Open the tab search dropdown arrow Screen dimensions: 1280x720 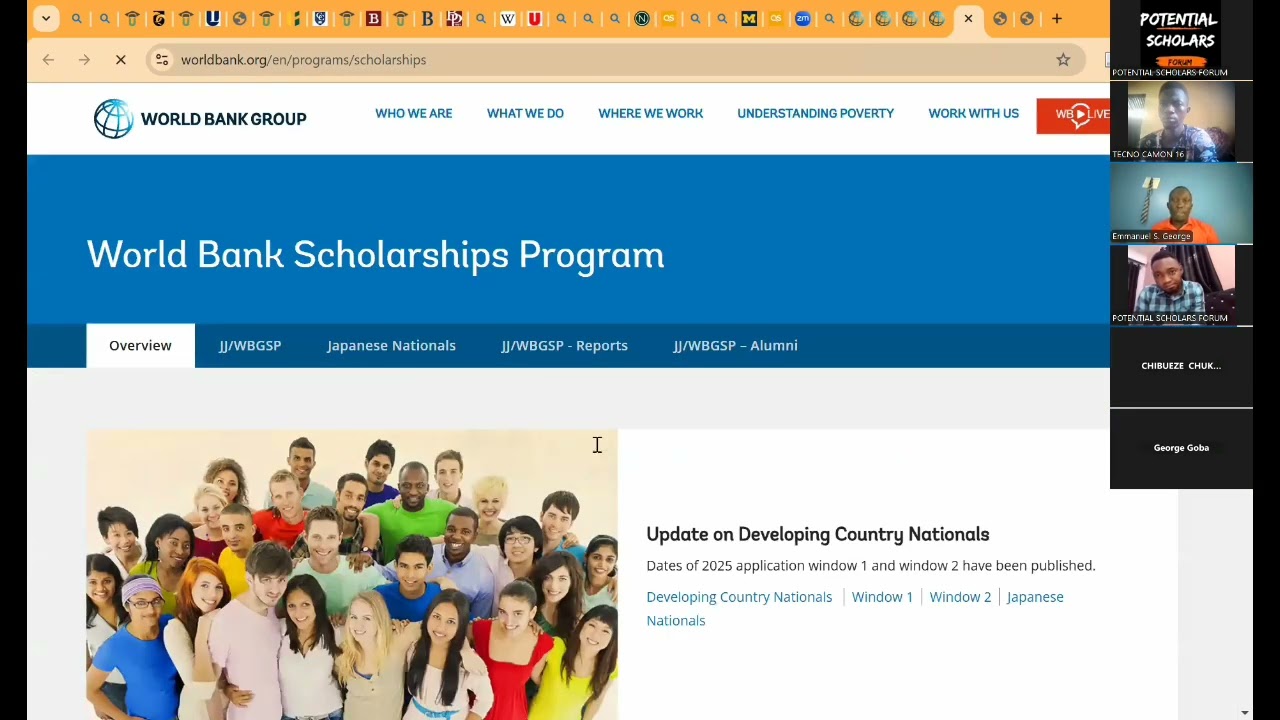pos(46,19)
